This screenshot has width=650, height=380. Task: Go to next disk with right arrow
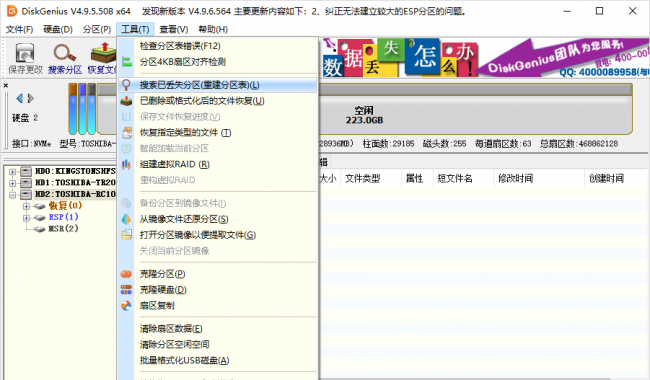coord(30,98)
